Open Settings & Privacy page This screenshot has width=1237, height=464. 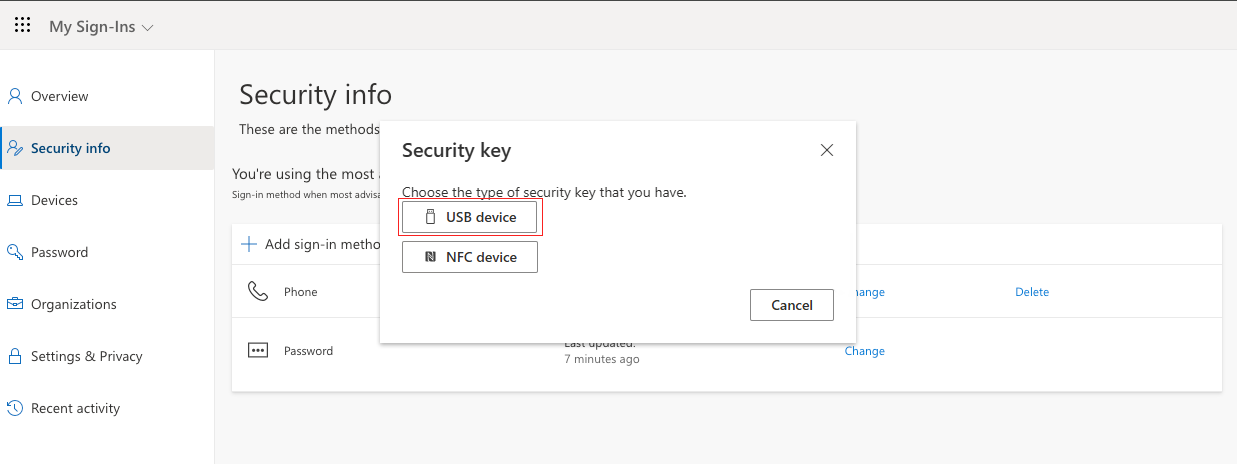pyautogui.click(x=86, y=356)
